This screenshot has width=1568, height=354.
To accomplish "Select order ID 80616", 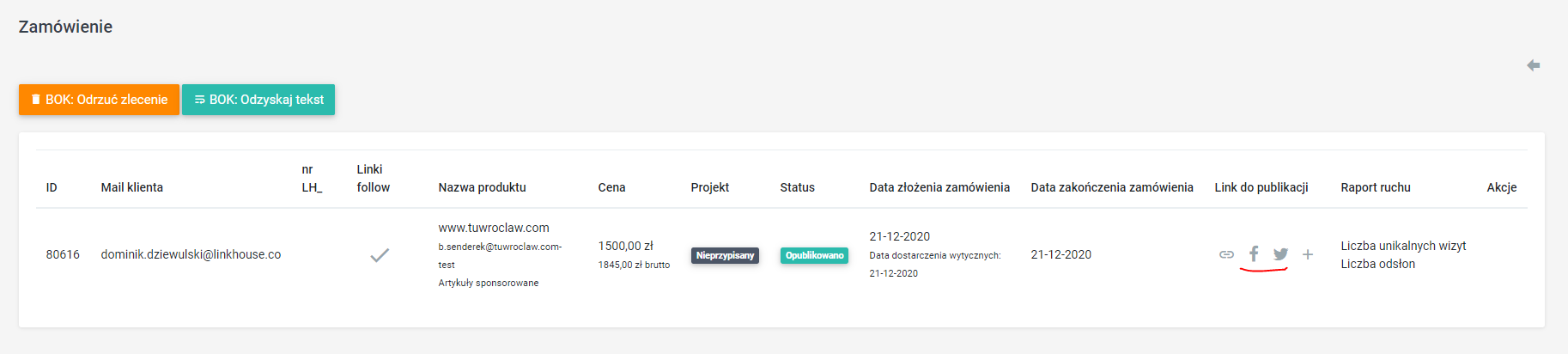I will click(x=63, y=254).
